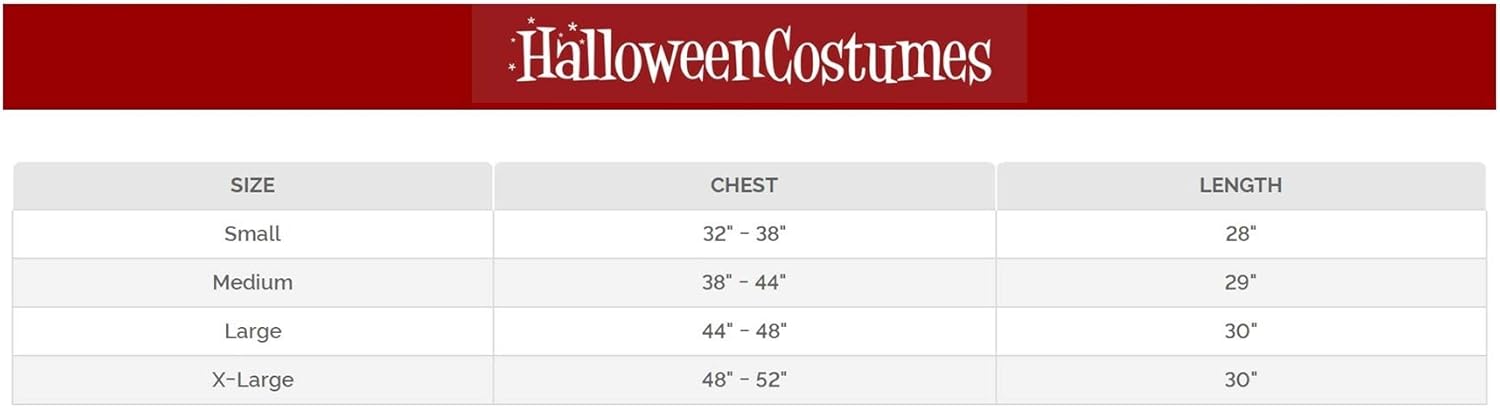Click the 48" - 52" chest measurement
Image resolution: width=1500 pixels, height=408 pixels.
click(744, 380)
